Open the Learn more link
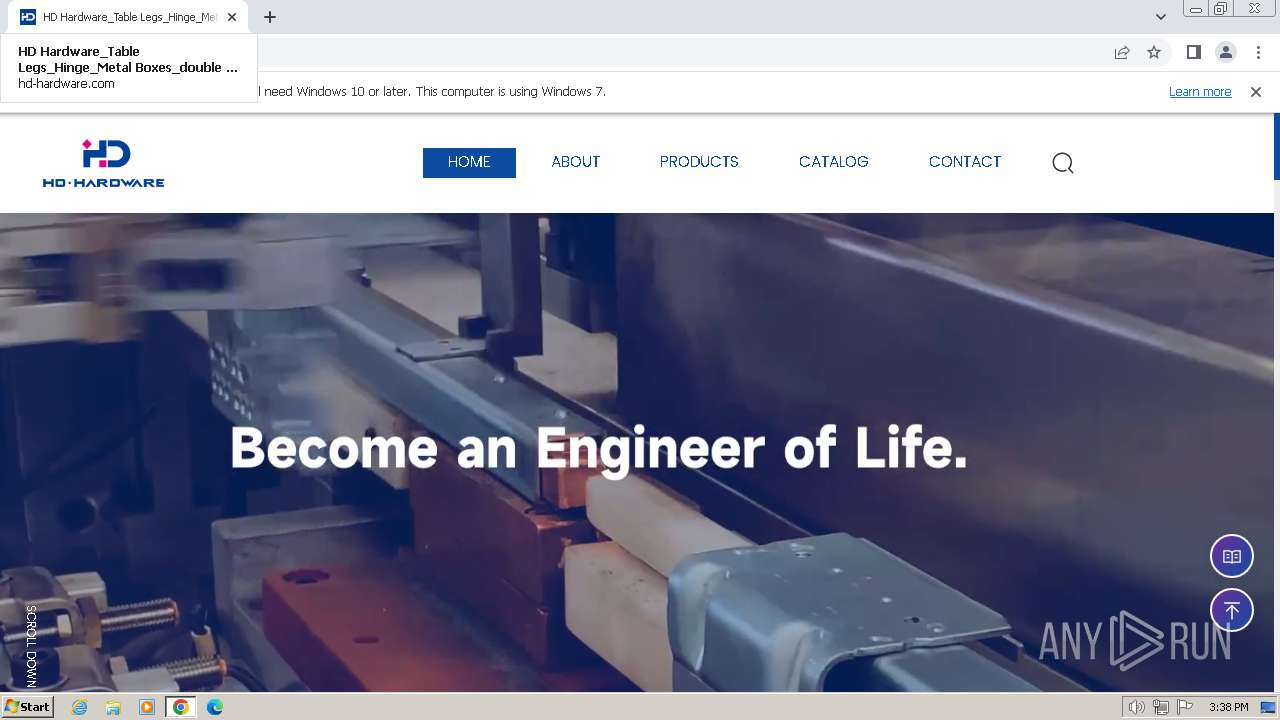The image size is (1280, 720). pos(1200,92)
